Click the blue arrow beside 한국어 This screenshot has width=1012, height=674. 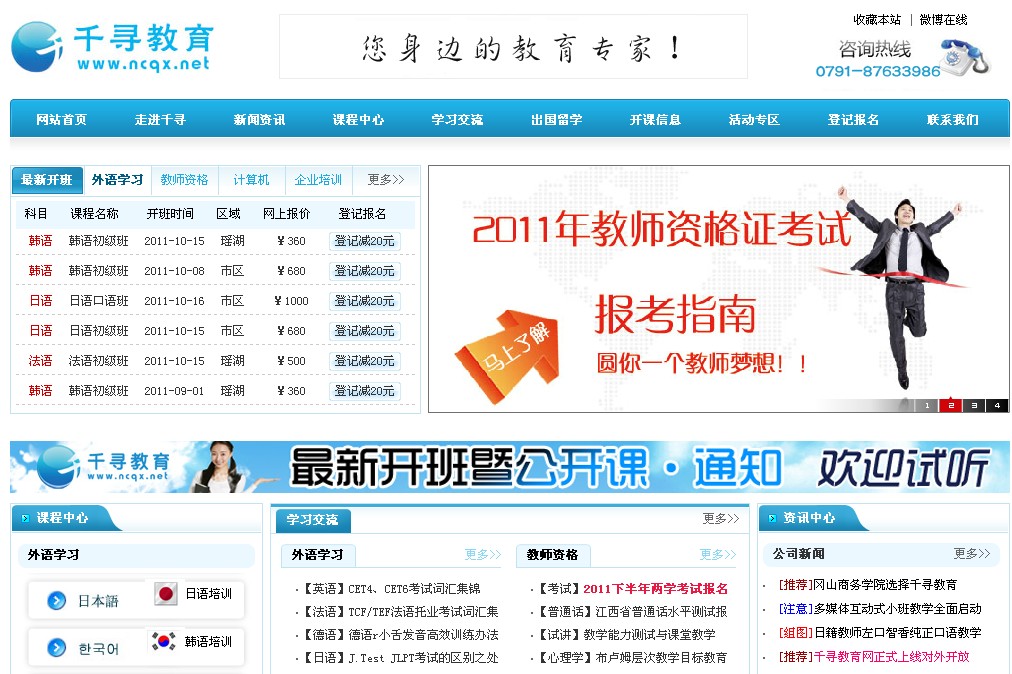[57, 649]
